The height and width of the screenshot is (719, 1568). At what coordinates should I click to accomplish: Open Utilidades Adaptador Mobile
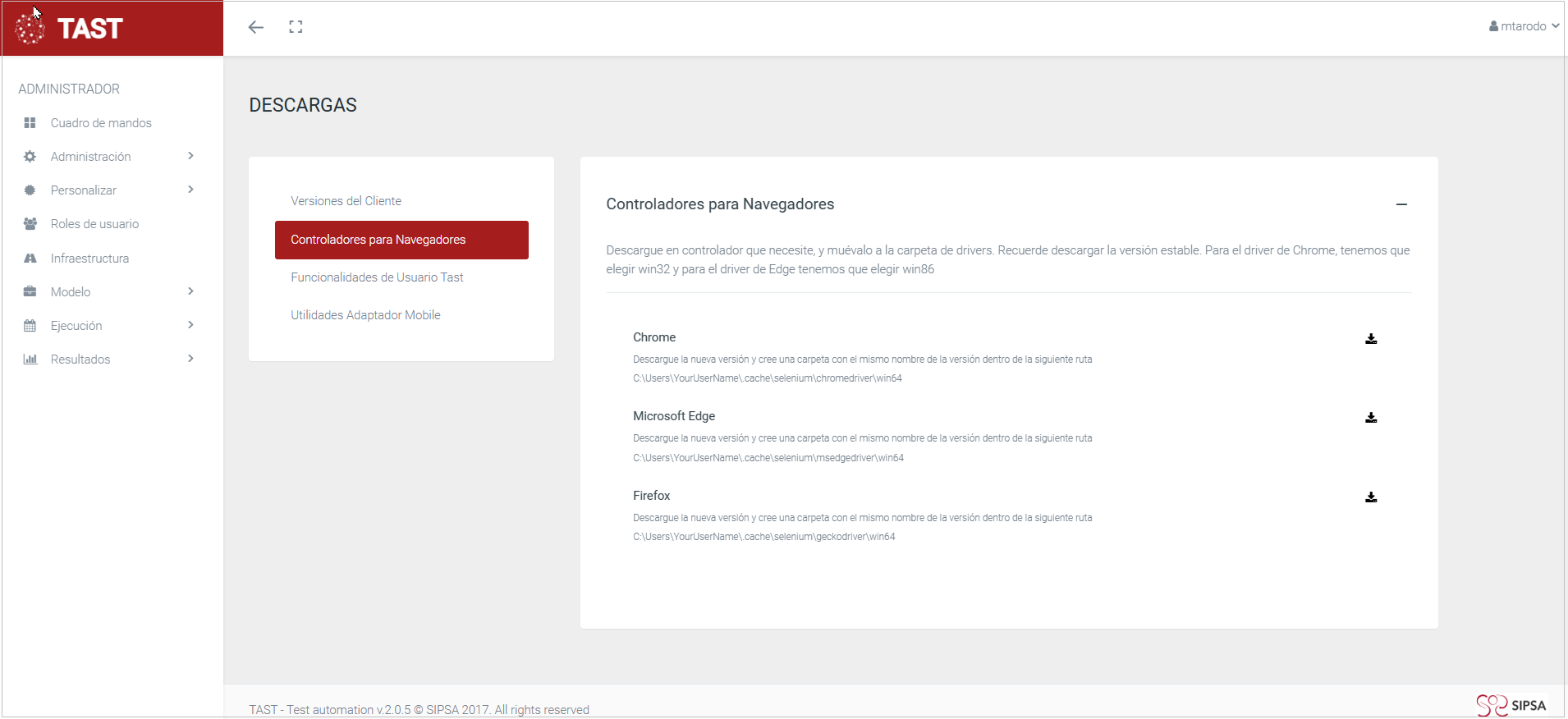tap(365, 315)
